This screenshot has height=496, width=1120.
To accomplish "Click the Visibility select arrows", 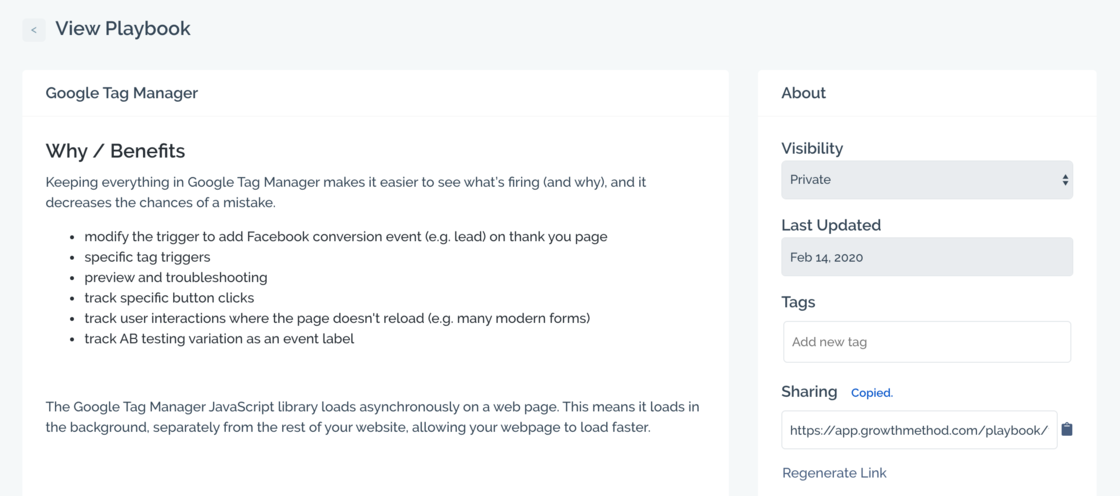I will pos(1065,180).
